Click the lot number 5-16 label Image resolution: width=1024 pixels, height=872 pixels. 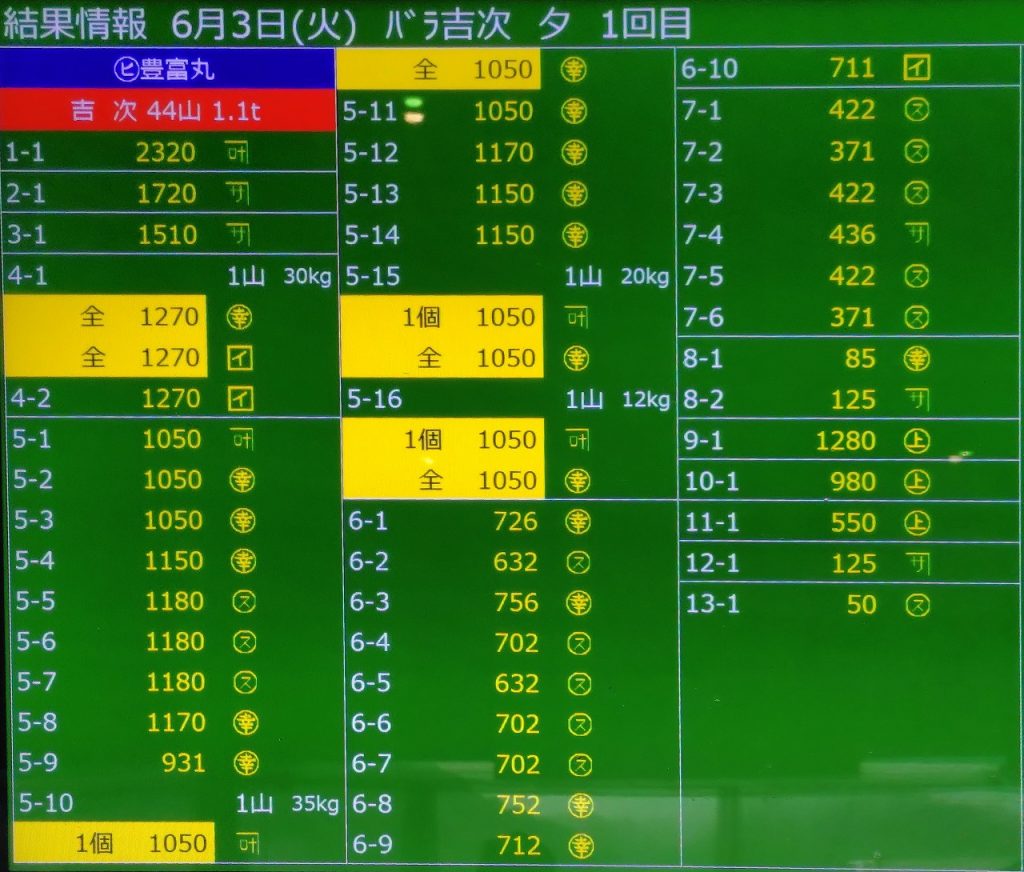coord(374,400)
